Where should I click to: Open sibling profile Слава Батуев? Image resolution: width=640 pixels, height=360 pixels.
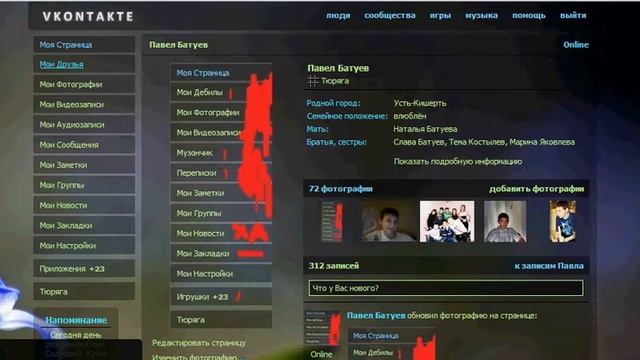419,142
